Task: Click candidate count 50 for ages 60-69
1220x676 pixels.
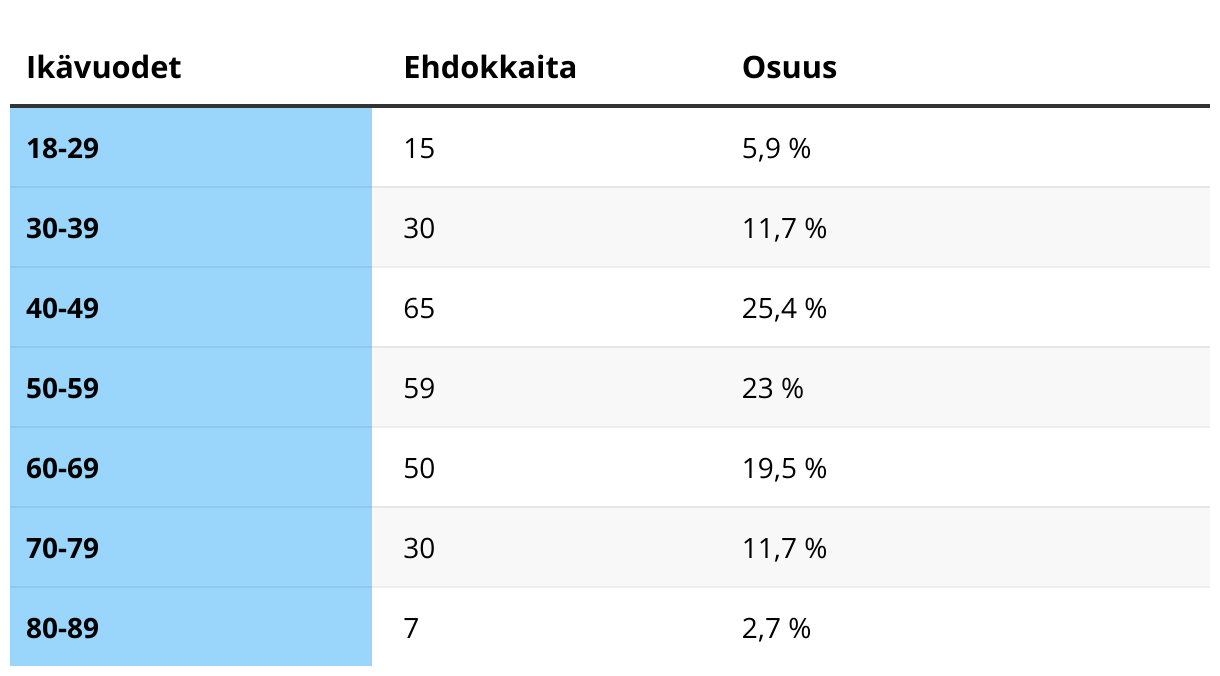Action: 419,469
